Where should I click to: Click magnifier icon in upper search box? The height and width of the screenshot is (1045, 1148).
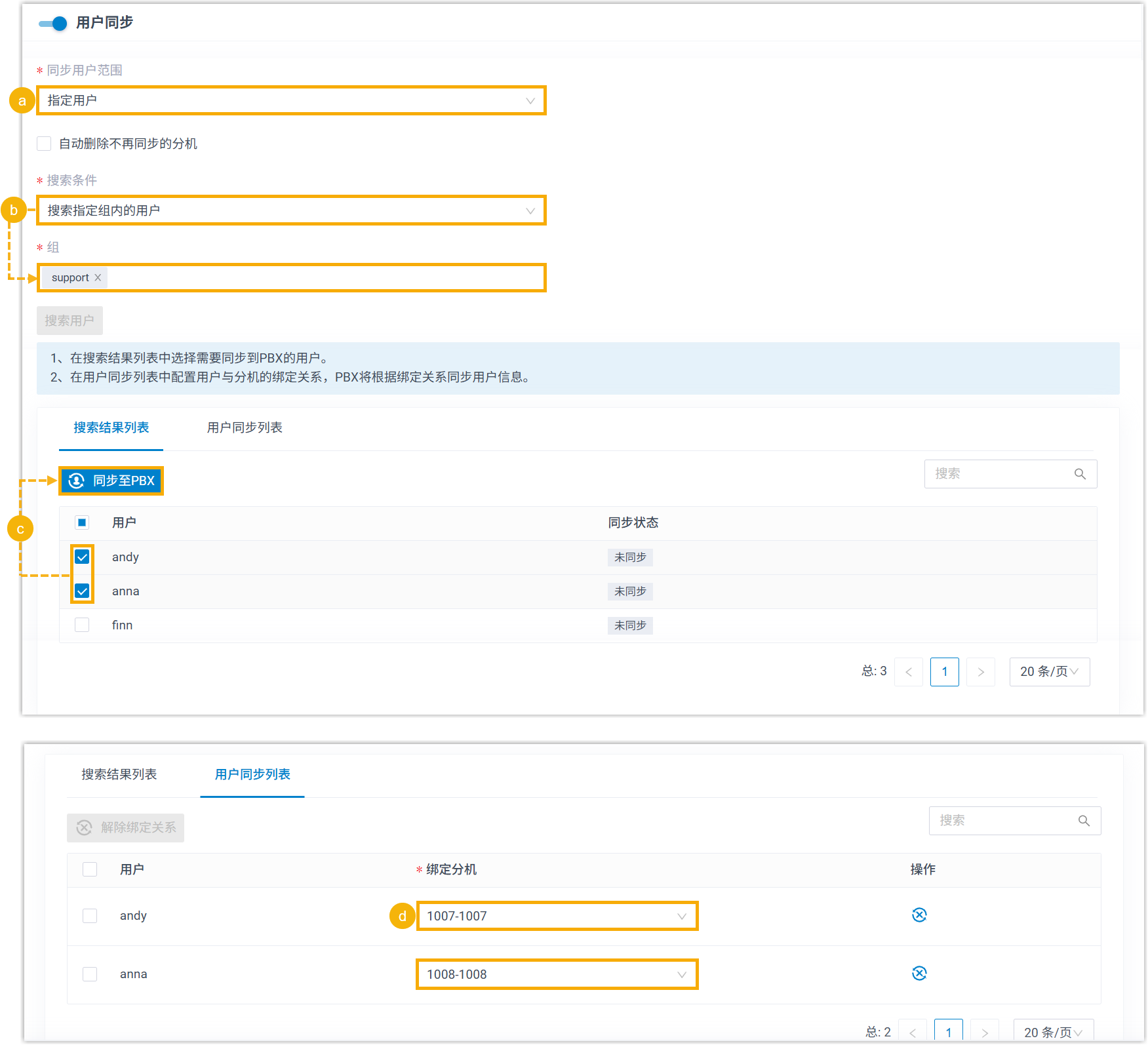coord(1080,474)
